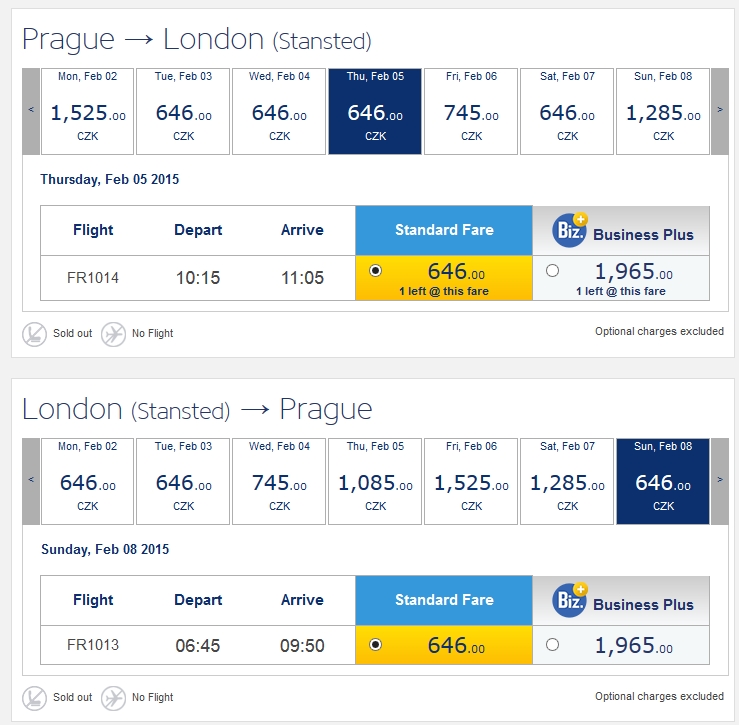Click the Standard Fare header for outbound flight
739x725 pixels.
click(x=444, y=230)
